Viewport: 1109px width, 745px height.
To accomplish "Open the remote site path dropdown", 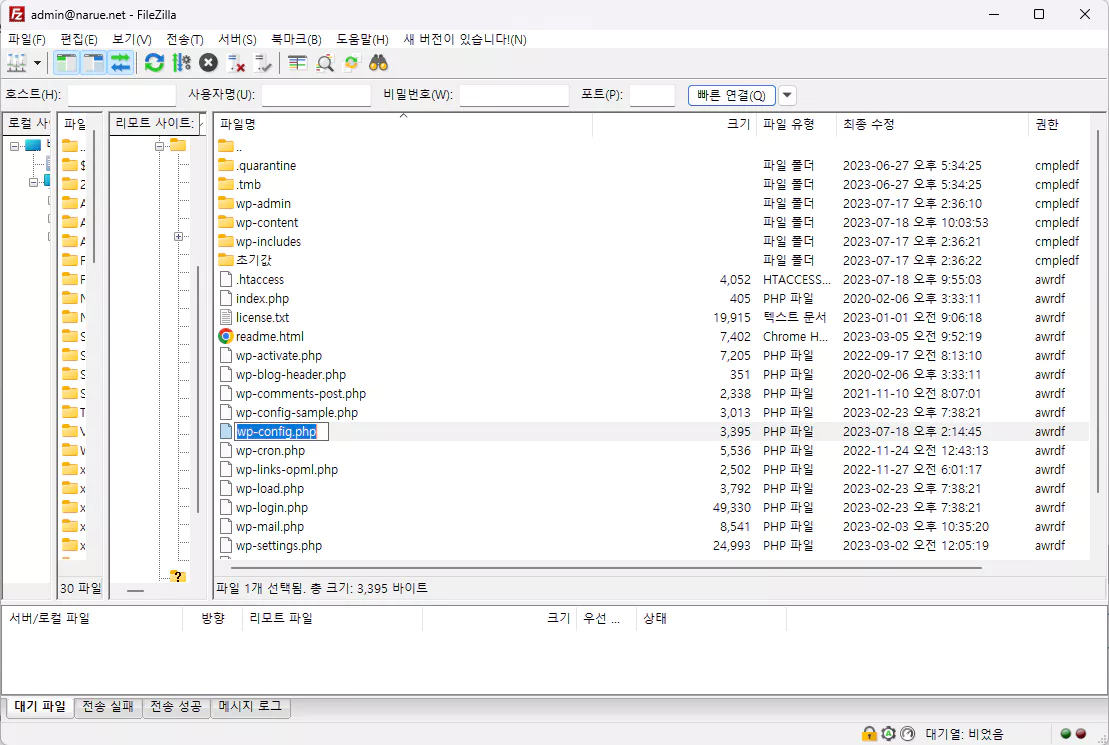I will (x=202, y=123).
